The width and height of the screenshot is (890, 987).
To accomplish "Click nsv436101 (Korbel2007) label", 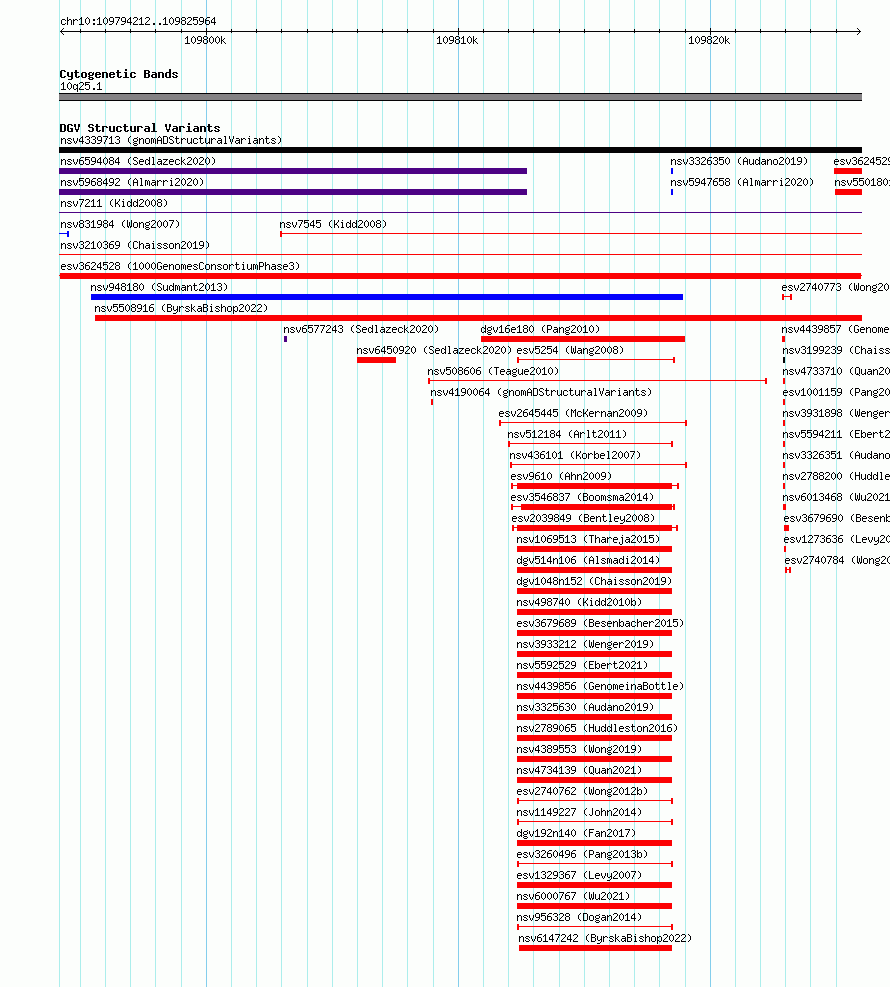I will tap(575, 455).
